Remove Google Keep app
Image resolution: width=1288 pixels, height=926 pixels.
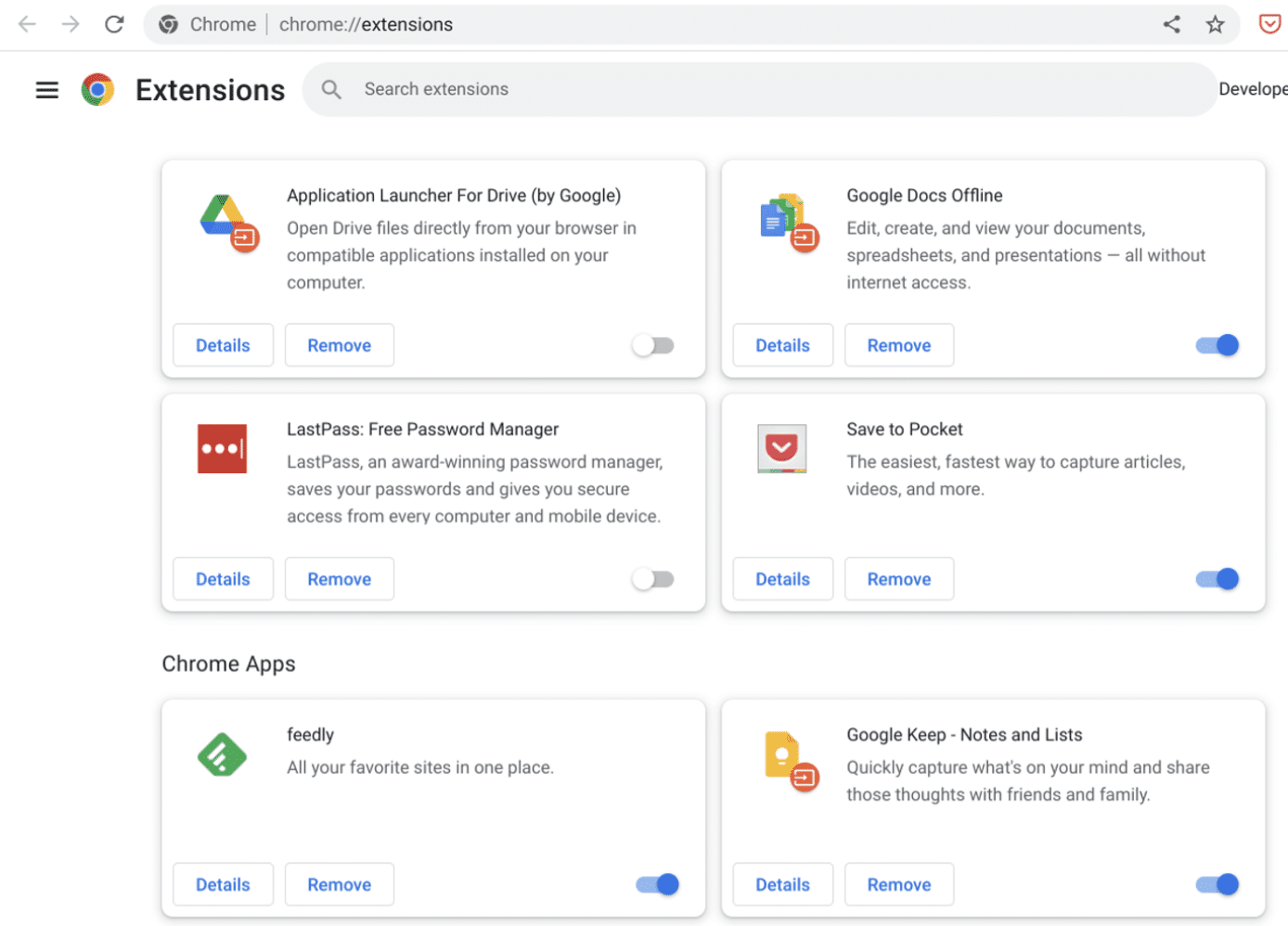click(898, 884)
